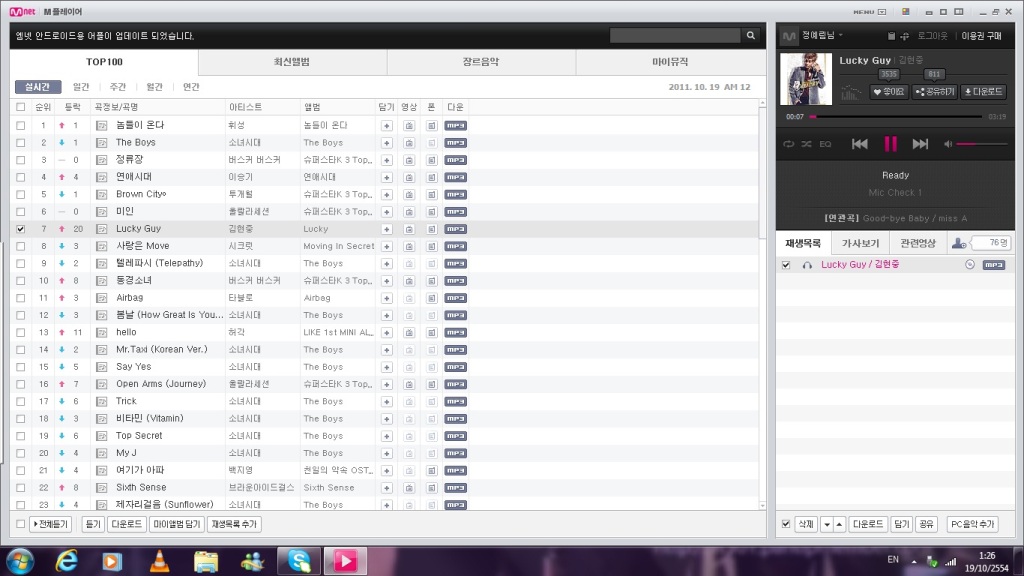This screenshot has width=1024, height=576.
Task: Check the box for '놈들이 온다'
Action: pos(21,125)
